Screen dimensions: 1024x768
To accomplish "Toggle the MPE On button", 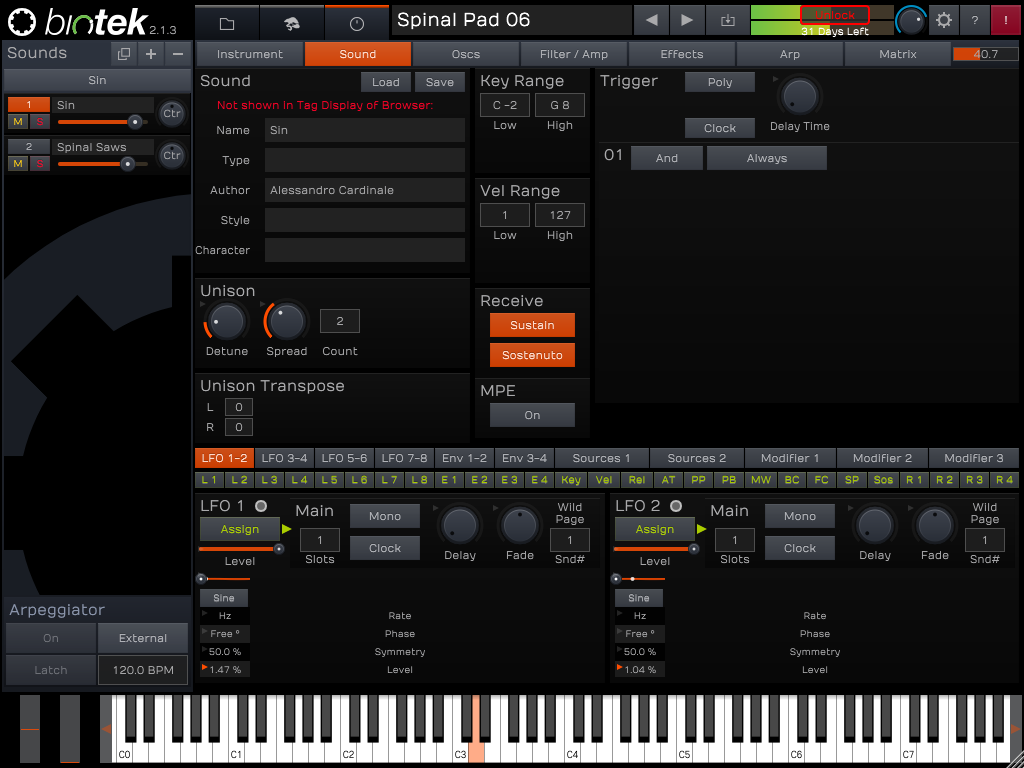I will (532, 415).
